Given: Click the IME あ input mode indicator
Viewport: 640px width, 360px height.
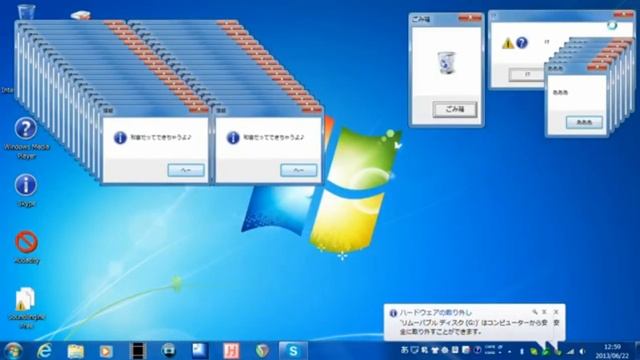Looking at the screenshot, I should (404, 350).
